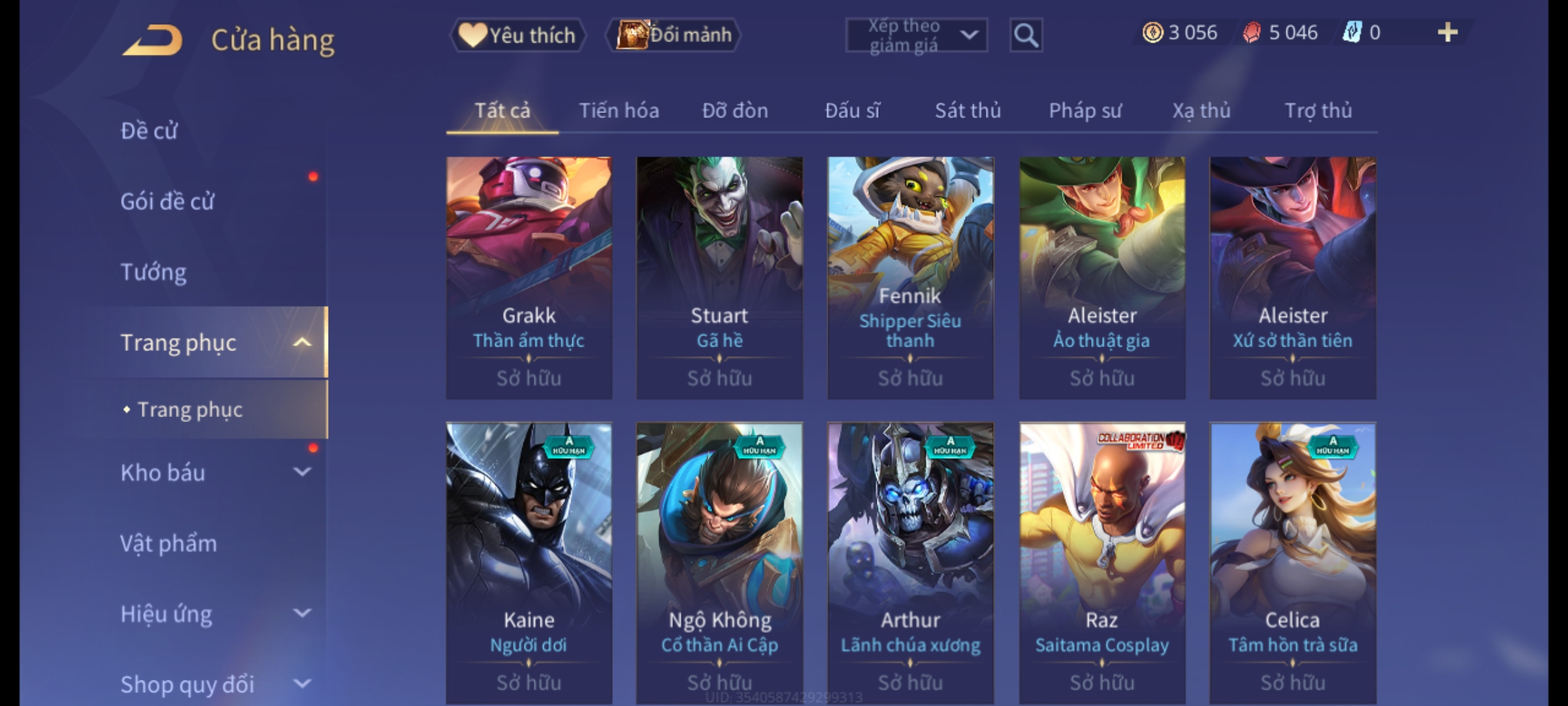The image size is (1568, 706).
Task: Expand the Shop quy đổi section
Action: [302, 684]
